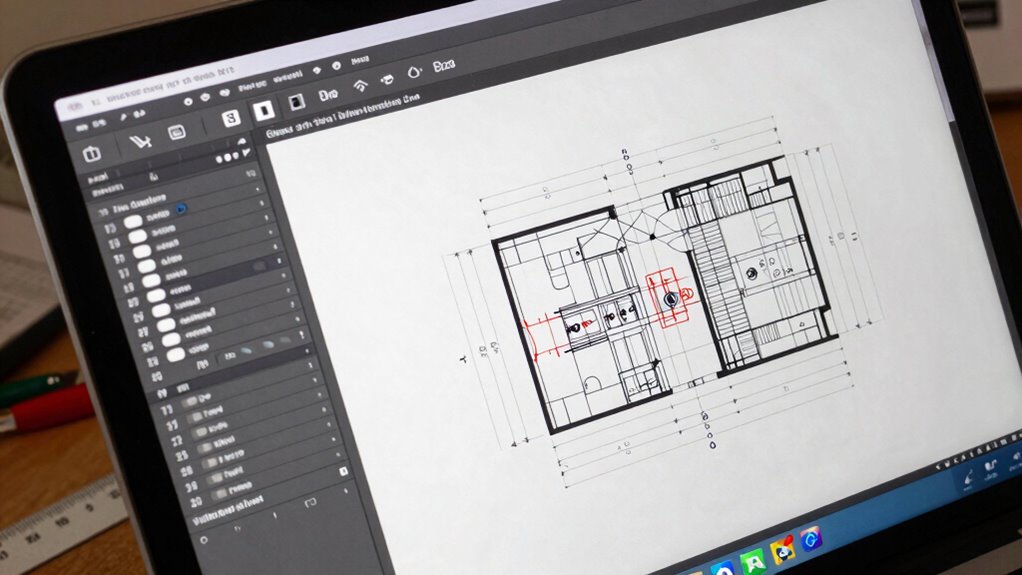1022x575 pixels.
Task: Select the red fixture symbol in floor plan
Action: click(671, 297)
